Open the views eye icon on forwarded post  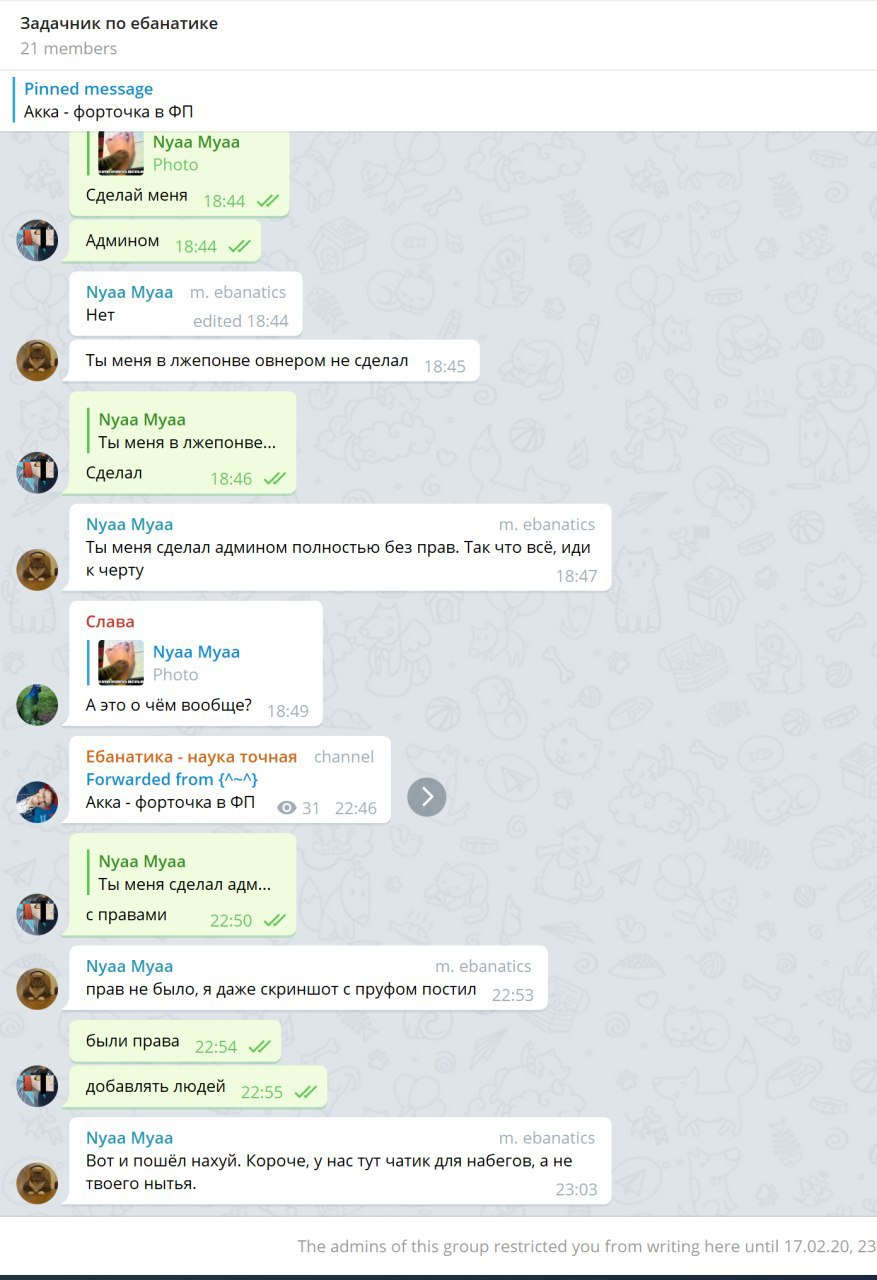click(287, 808)
